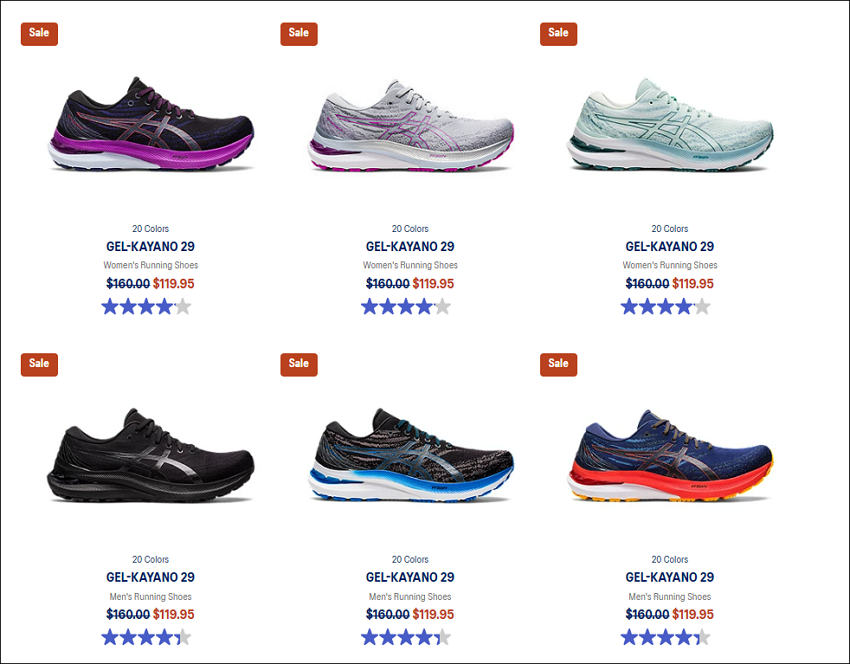This screenshot has width=850, height=664.
Task: Open the black shoe with blue sole image
Action: pos(410,455)
